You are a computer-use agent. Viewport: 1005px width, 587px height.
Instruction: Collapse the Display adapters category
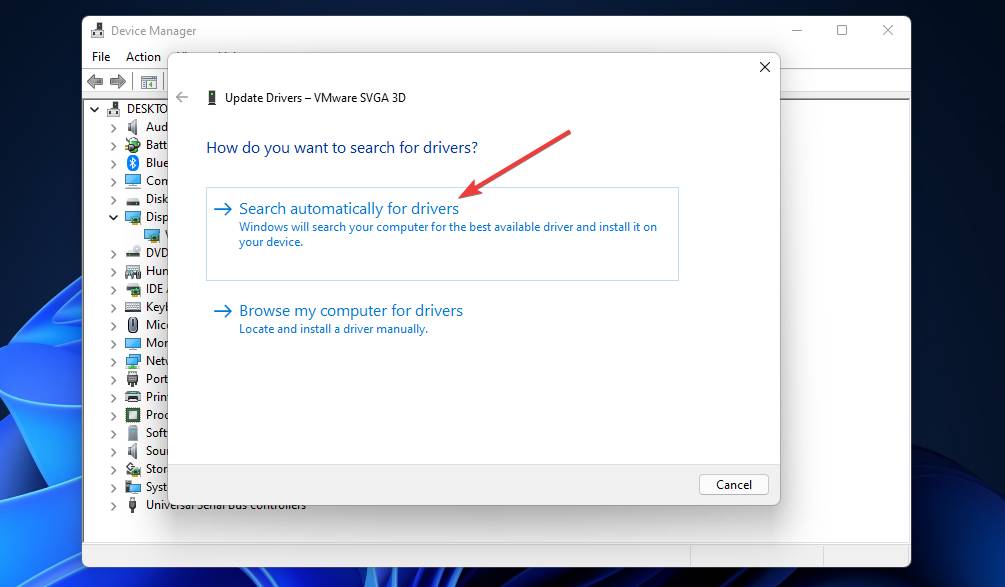(x=113, y=217)
